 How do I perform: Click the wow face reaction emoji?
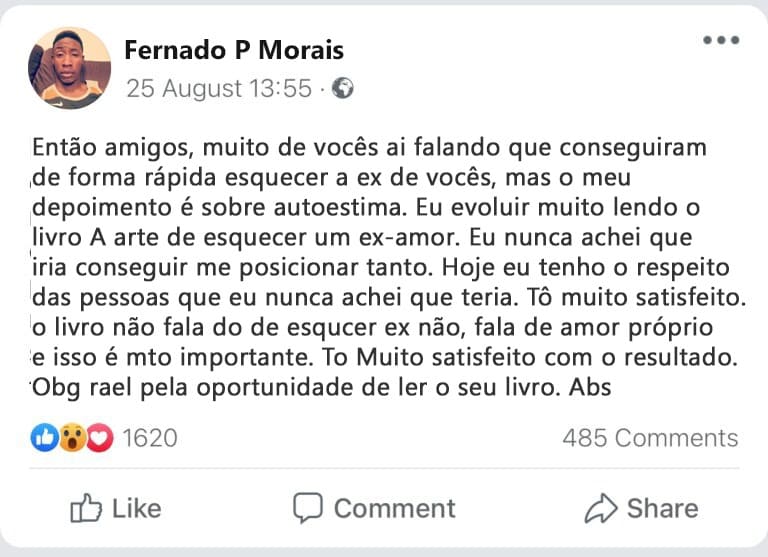pos(72,437)
